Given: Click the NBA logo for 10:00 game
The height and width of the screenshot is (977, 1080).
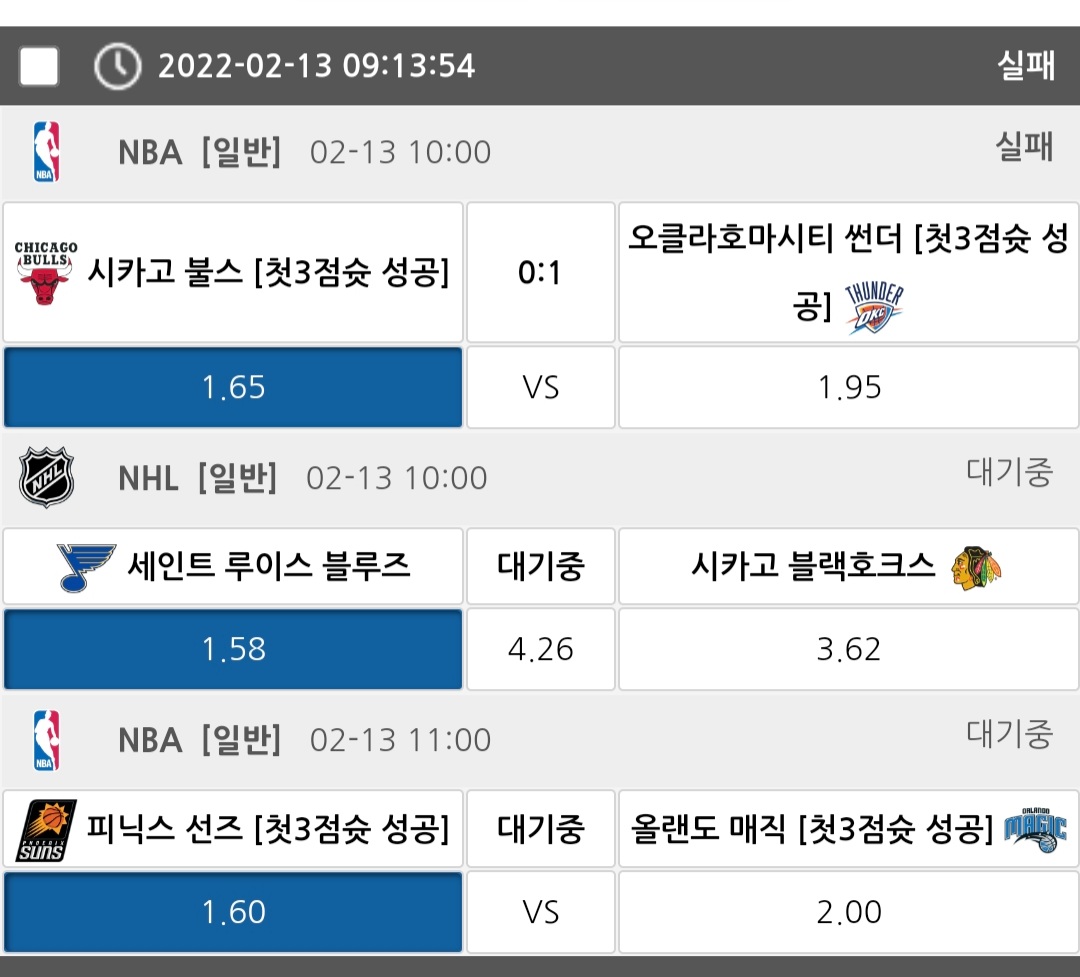Looking at the screenshot, I should 46,152.
